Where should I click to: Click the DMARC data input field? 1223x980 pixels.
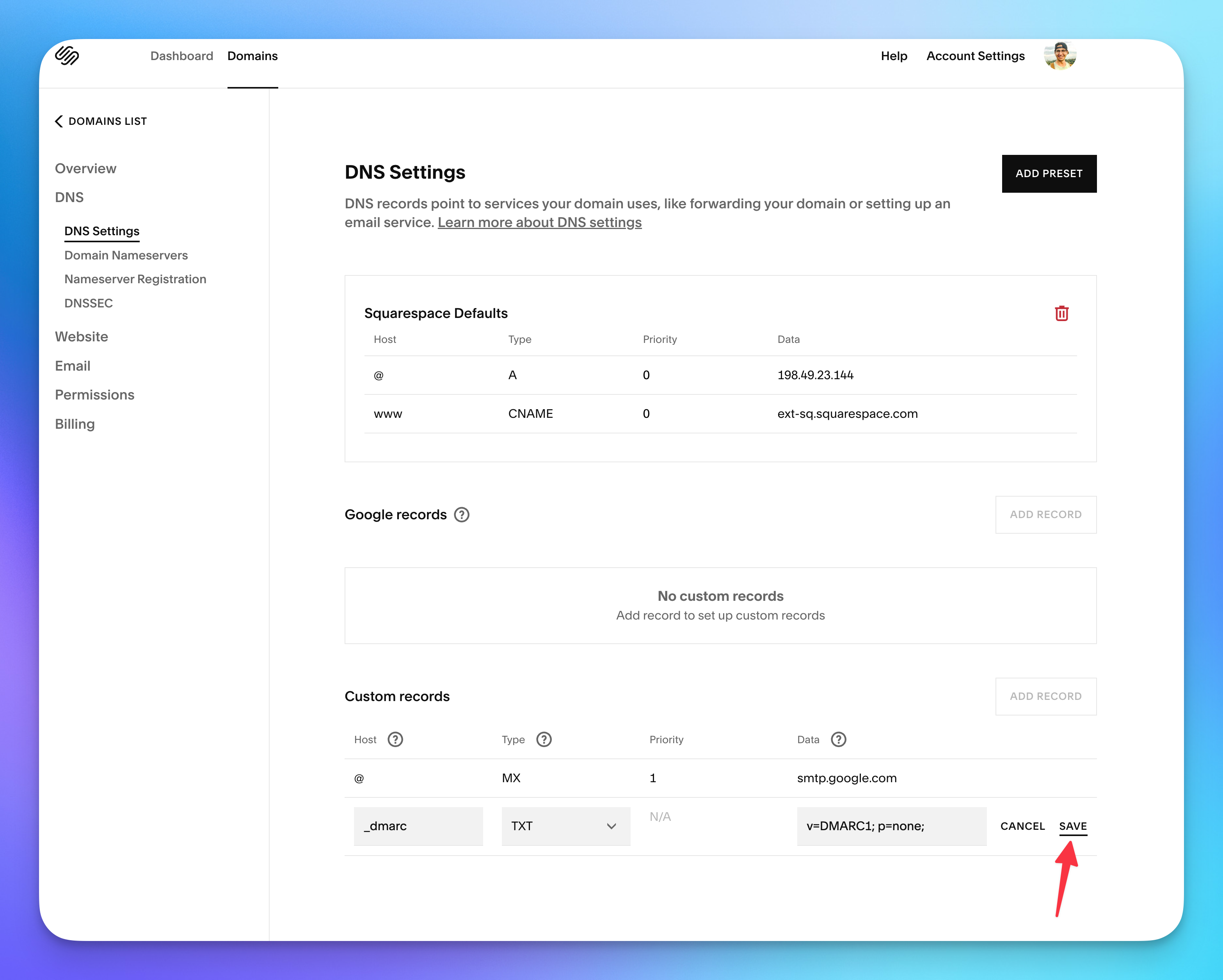coord(891,826)
